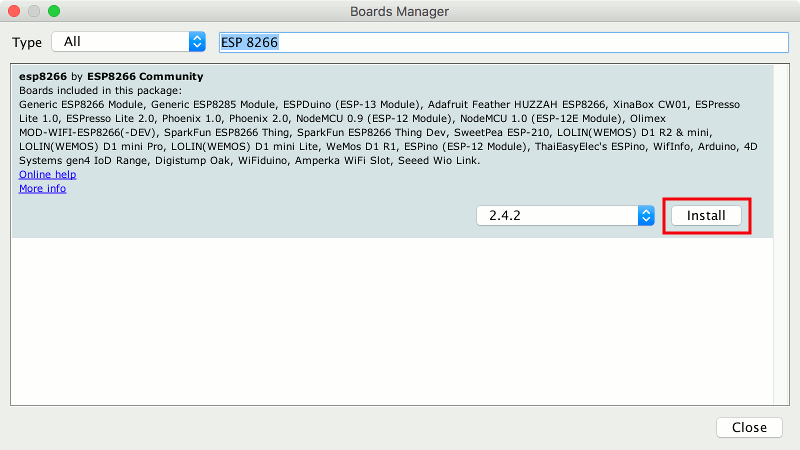Open the Type filter dropdown showing All
This screenshot has width=800, height=450.
click(129, 42)
